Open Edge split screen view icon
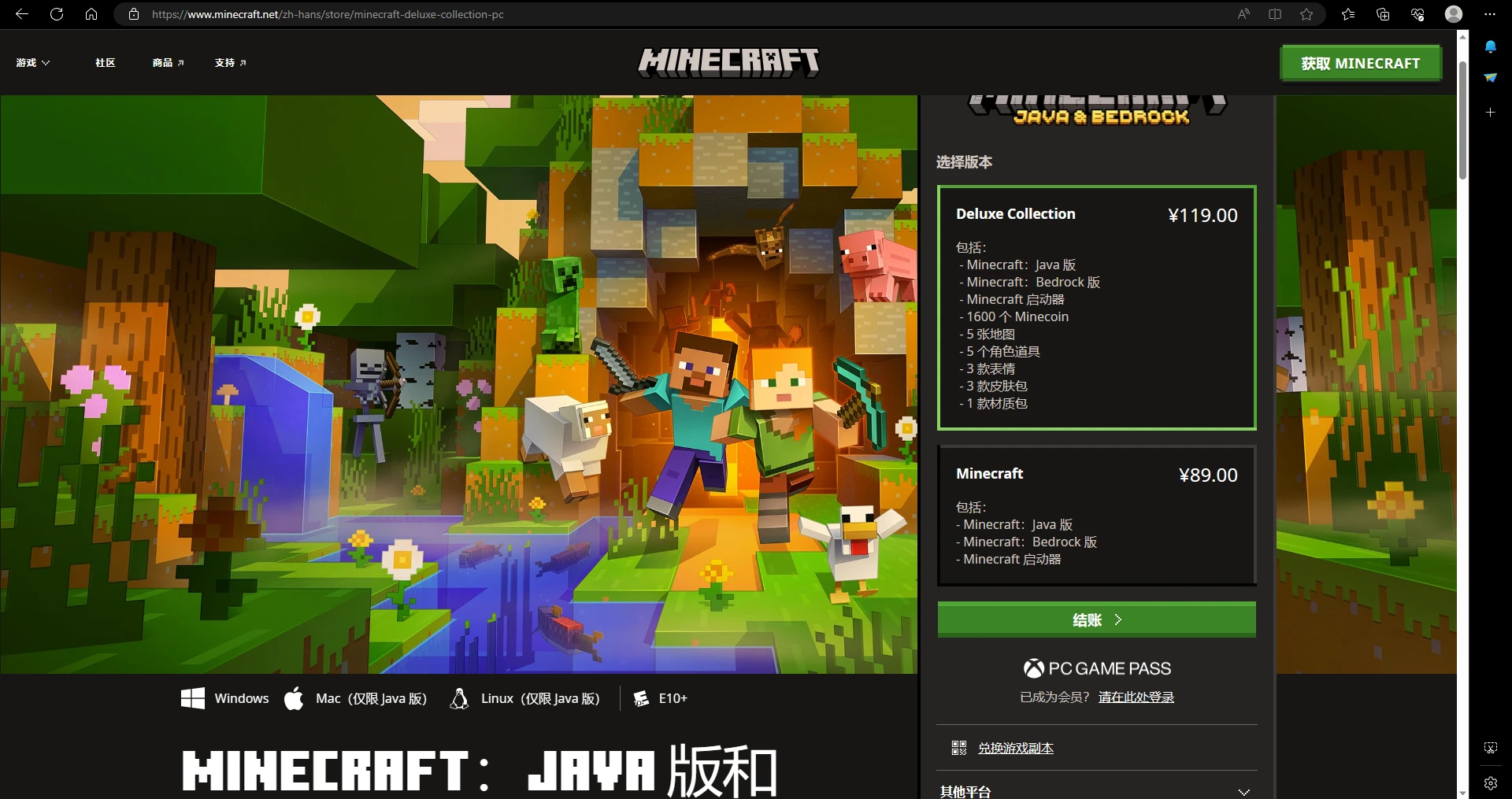Image resolution: width=1512 pixels, height=799 pixels. coord(1275,13)
